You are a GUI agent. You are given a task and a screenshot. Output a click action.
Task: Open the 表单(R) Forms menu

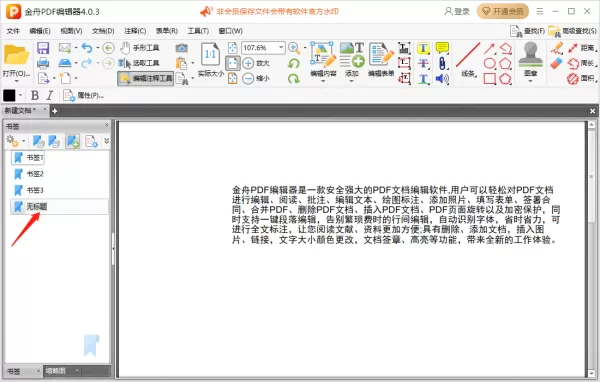coord(167,31)
